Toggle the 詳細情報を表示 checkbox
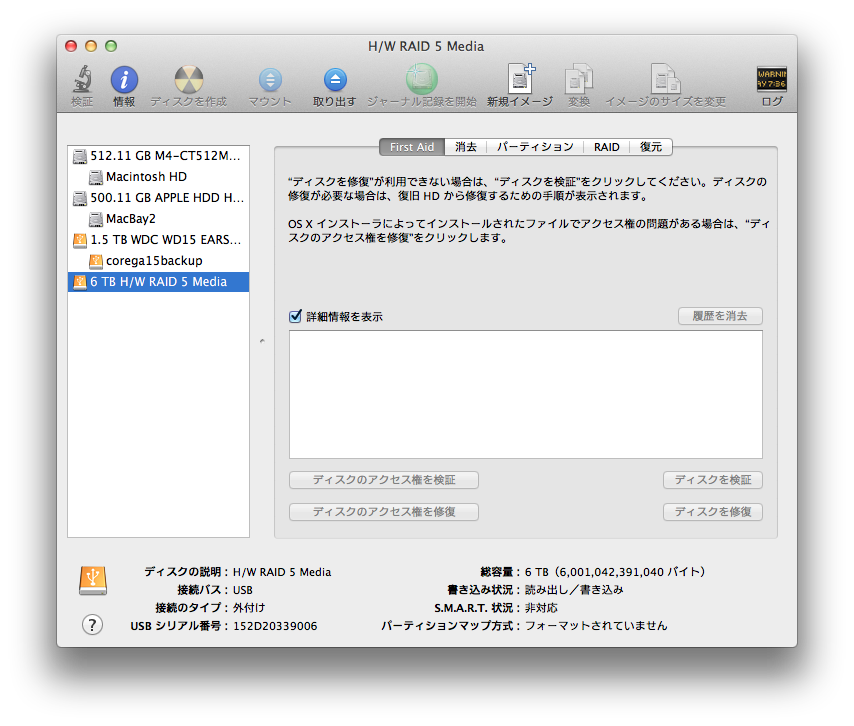The height and width of the screenshot is (726, 854). [295, 316]
